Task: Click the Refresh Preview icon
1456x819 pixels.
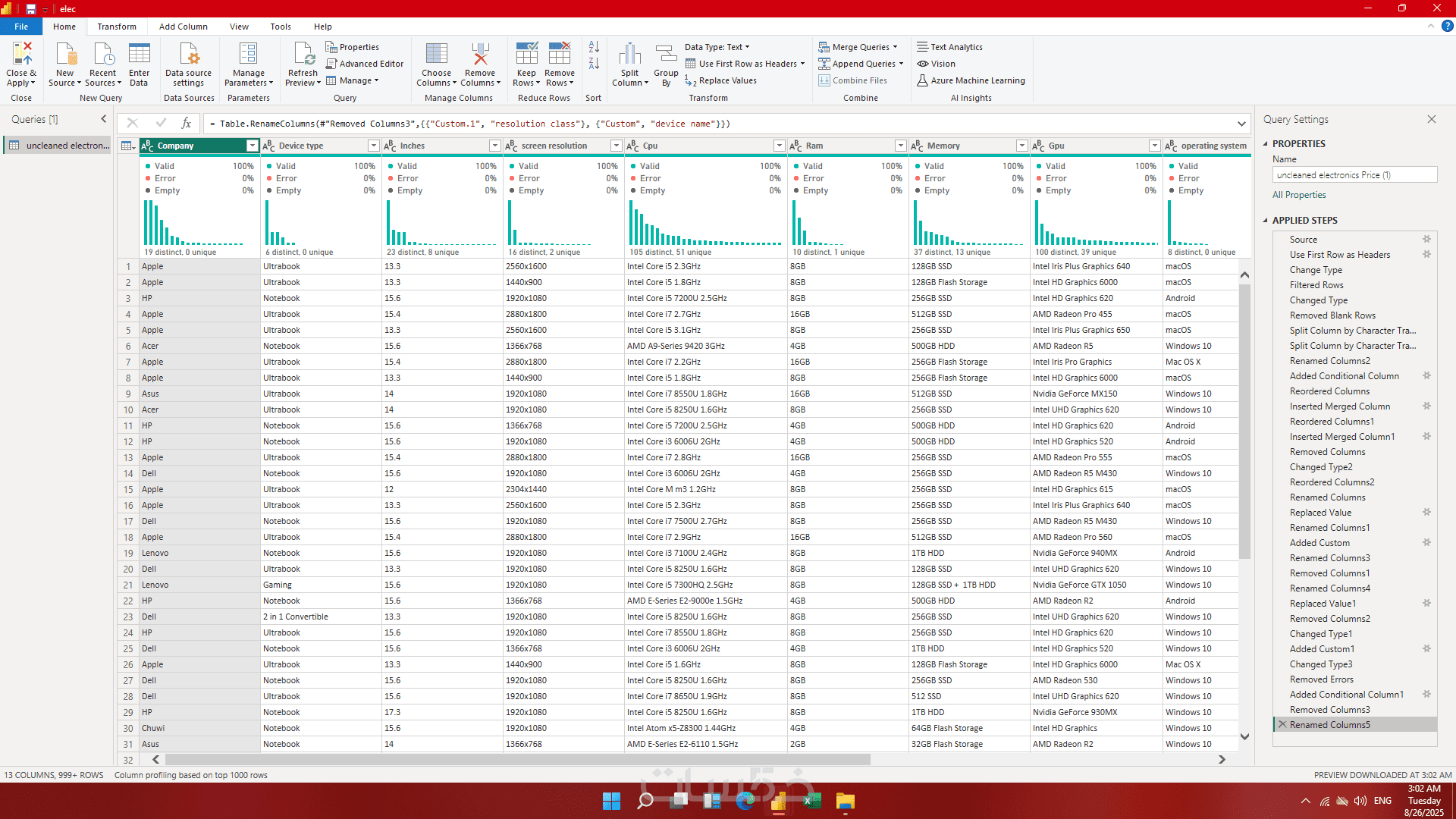Action: click(303, 55)
